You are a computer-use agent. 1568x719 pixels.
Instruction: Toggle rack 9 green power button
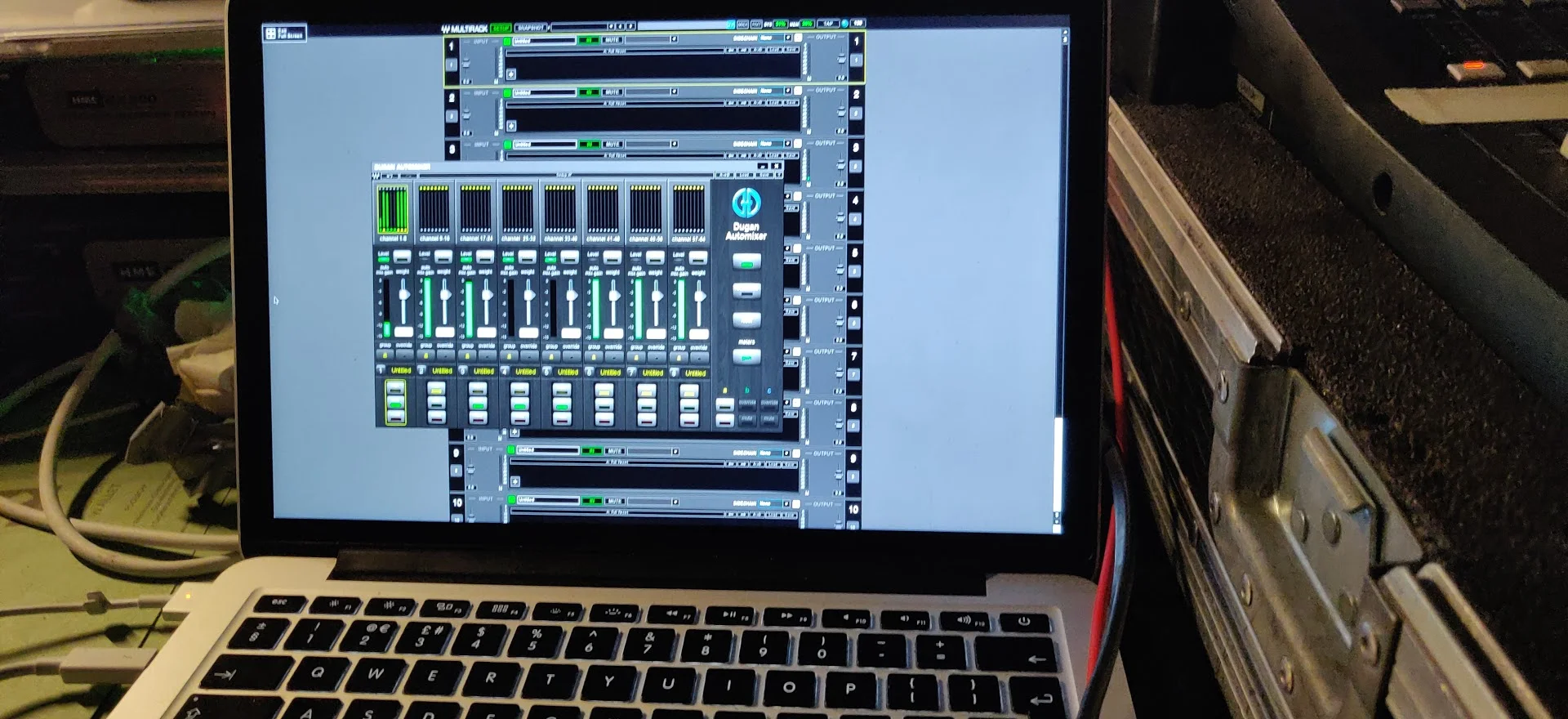[511, 450]
